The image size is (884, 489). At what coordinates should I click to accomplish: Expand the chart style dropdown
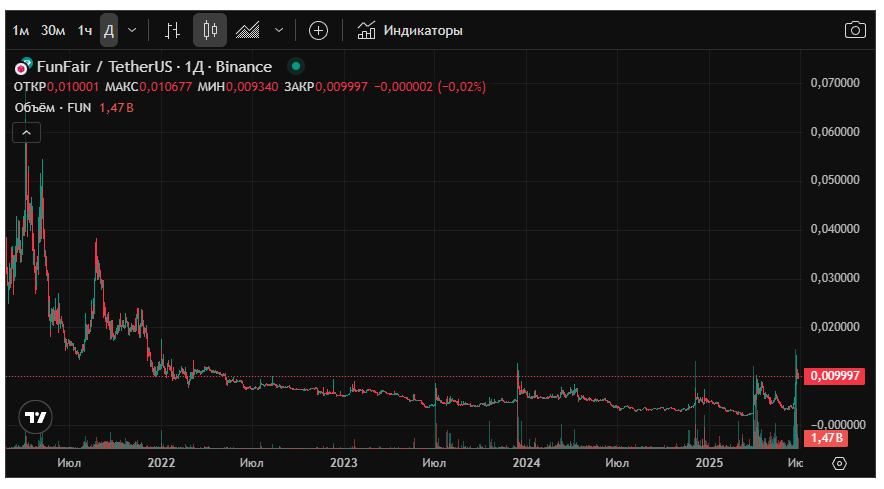(x=279, y=30)
